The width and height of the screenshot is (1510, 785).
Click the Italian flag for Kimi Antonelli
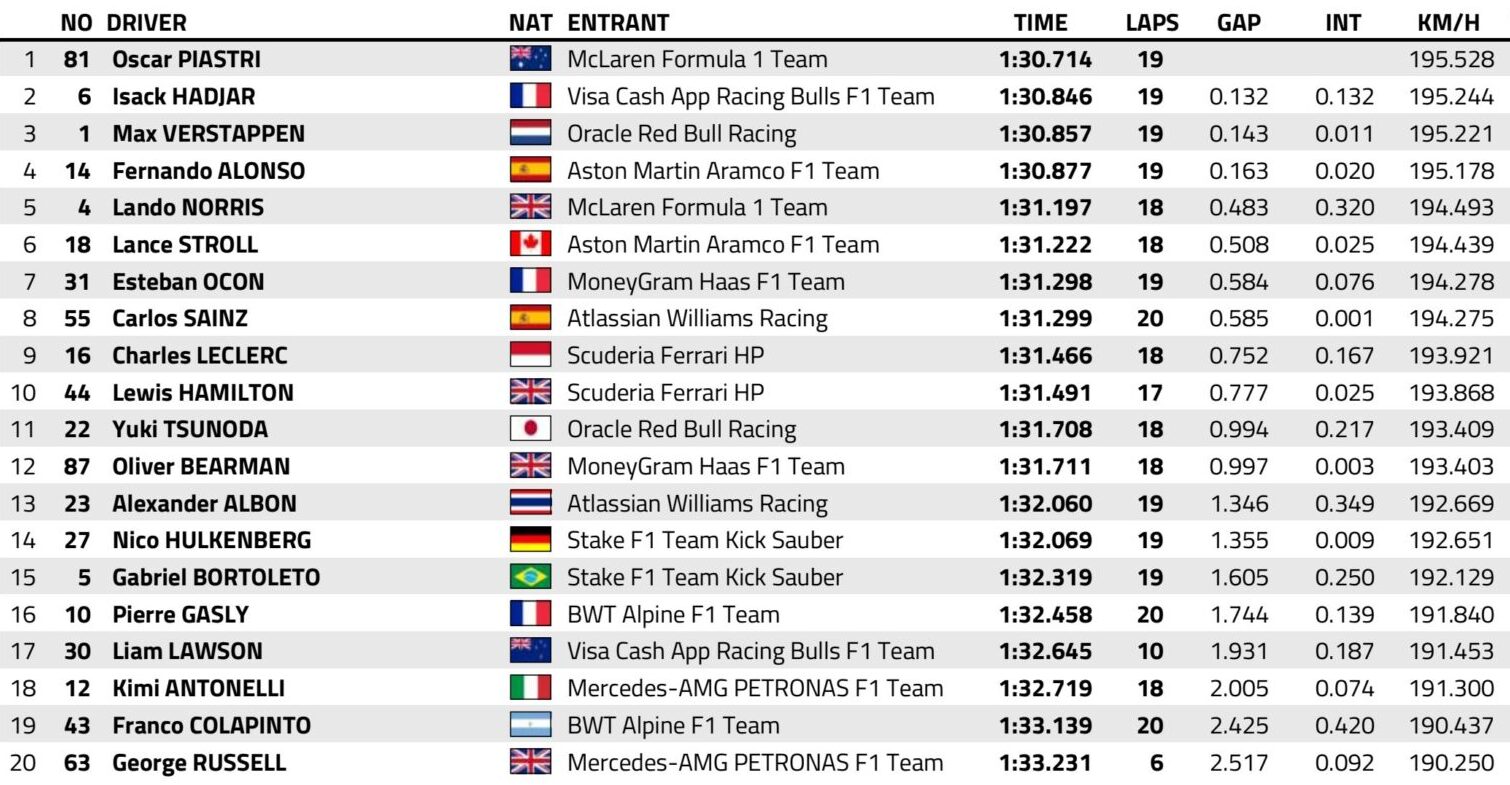tap(530, 688)
